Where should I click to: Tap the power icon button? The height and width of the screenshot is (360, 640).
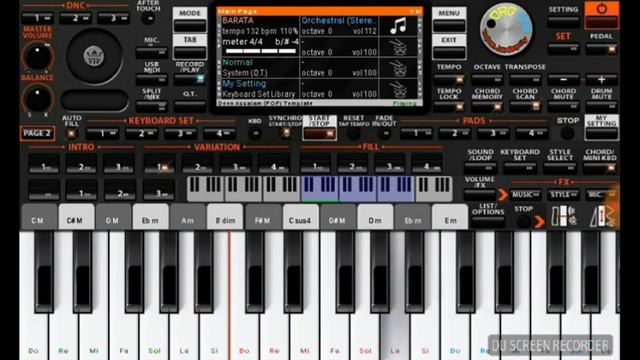point(602,15)
